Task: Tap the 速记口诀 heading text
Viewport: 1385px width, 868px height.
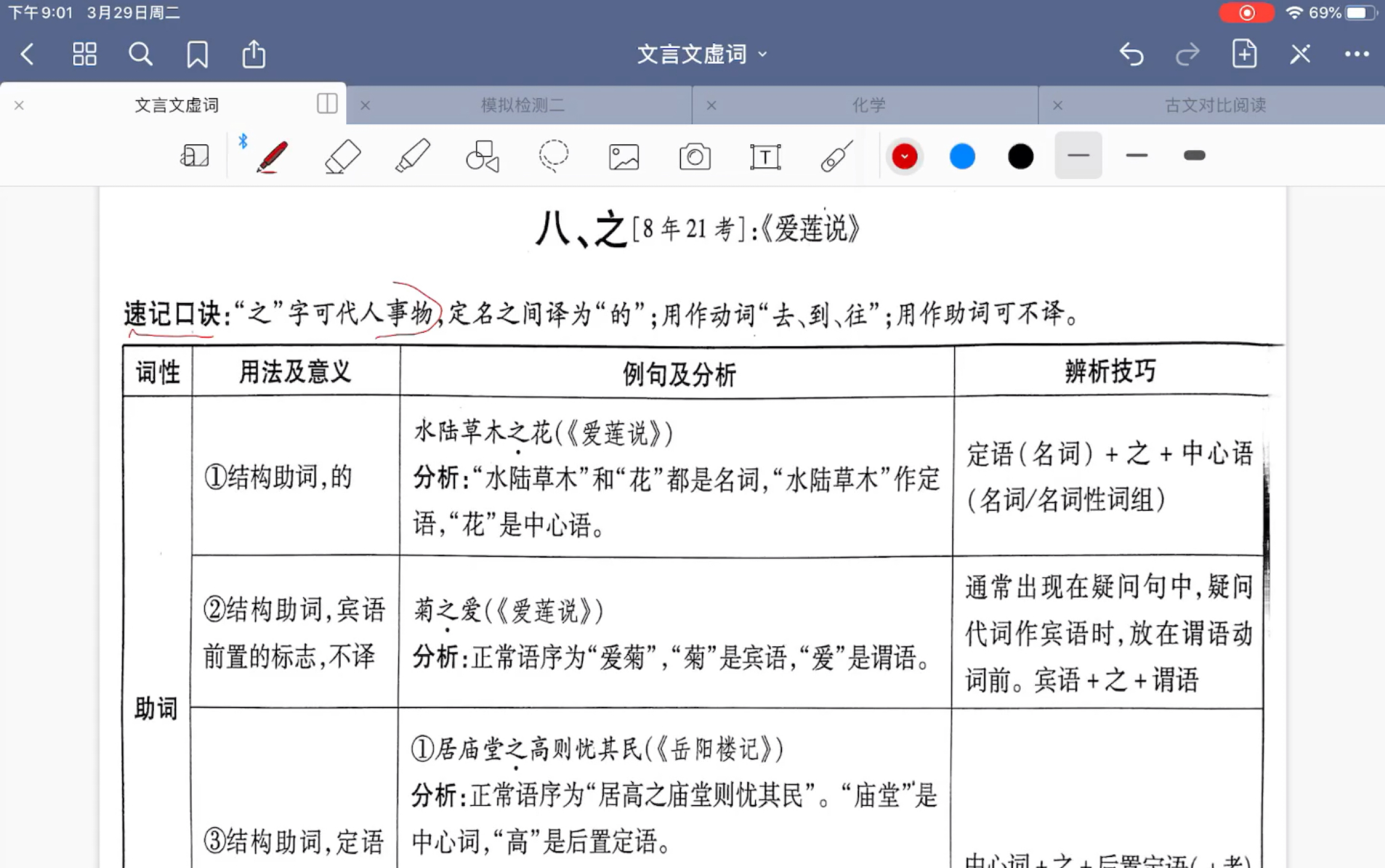Action: pyautogui.click(x=172, y=313)
